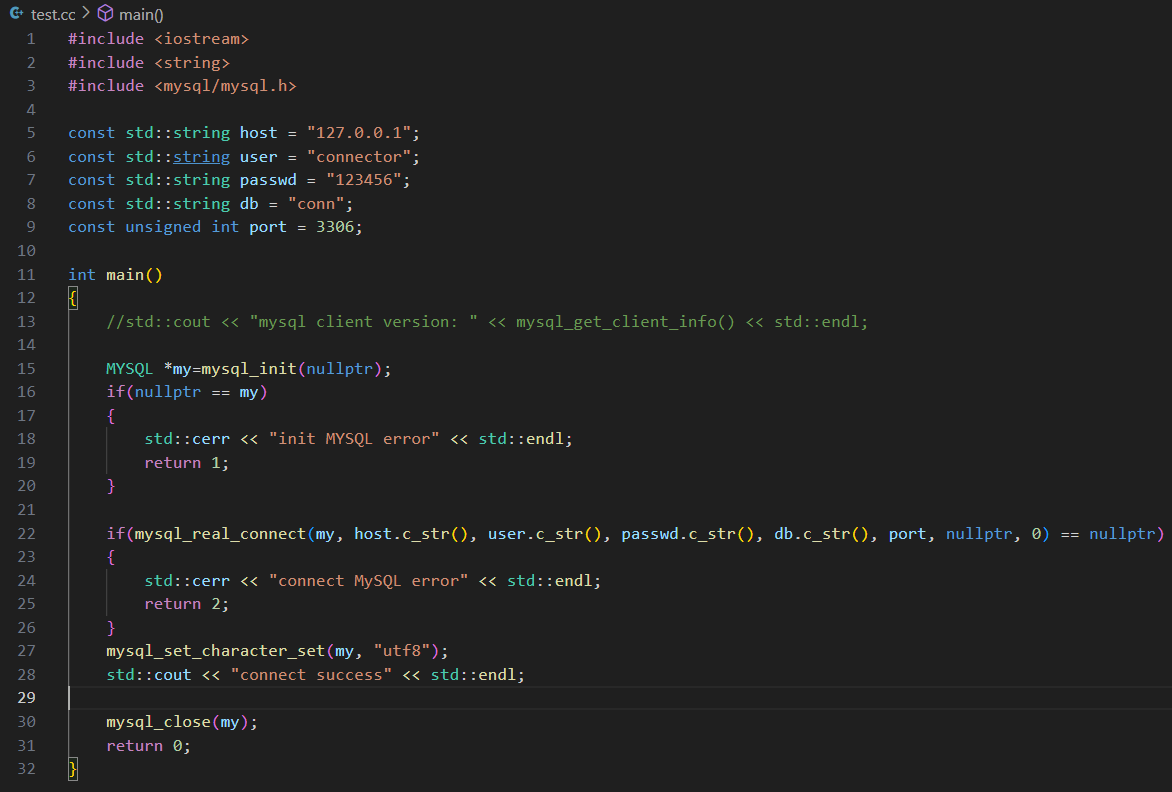Screen dimensions: 1172x792
Task: Click the opening brace on line 12
Action: point(73,299)
